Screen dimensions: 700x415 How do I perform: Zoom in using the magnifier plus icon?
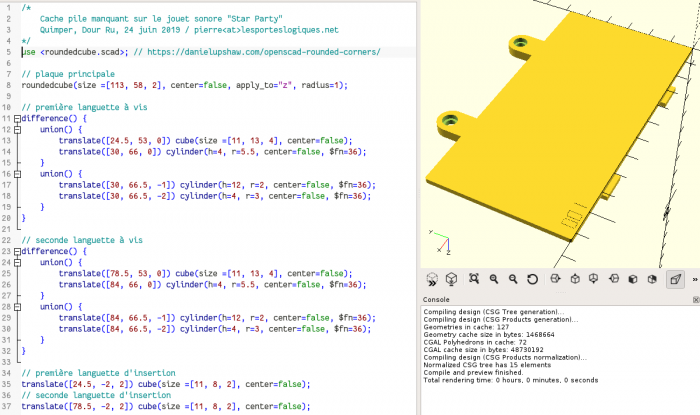tap(493, 279)
